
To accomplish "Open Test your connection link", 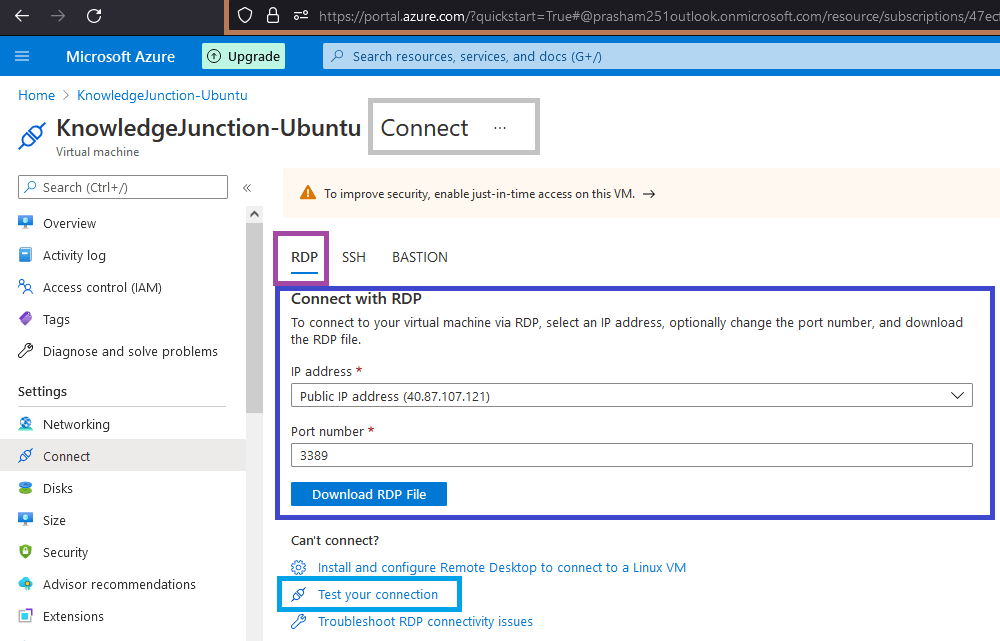I will [x=378, y=594].
